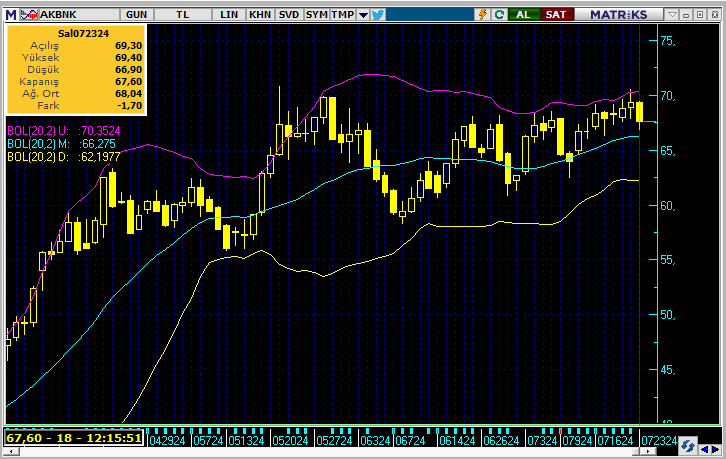726x459 pixels.
Task: Expand the black dropdown arrow after TMP
Action: click(x=363, y=15)
